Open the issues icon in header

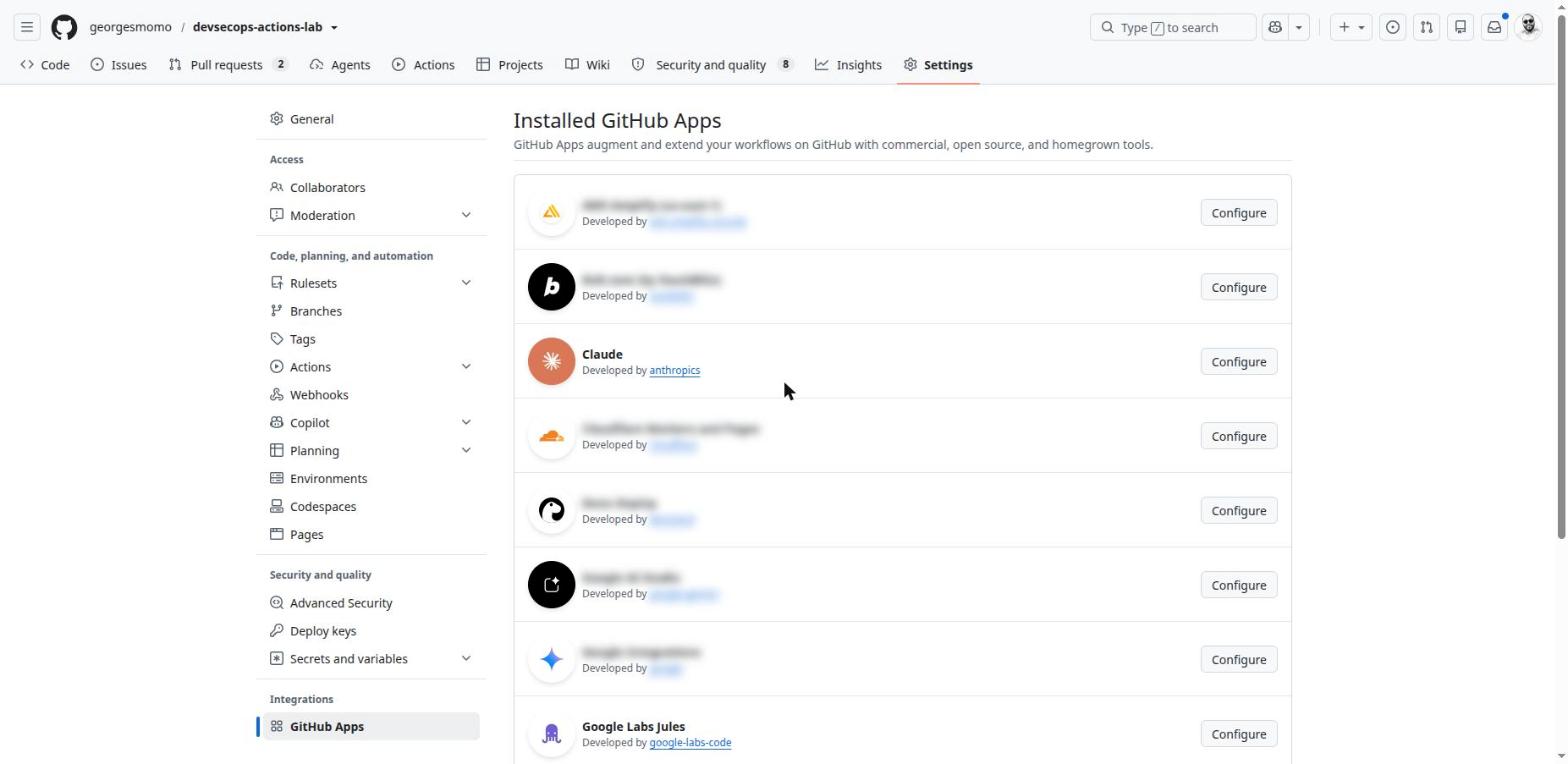coord(1392,27)
